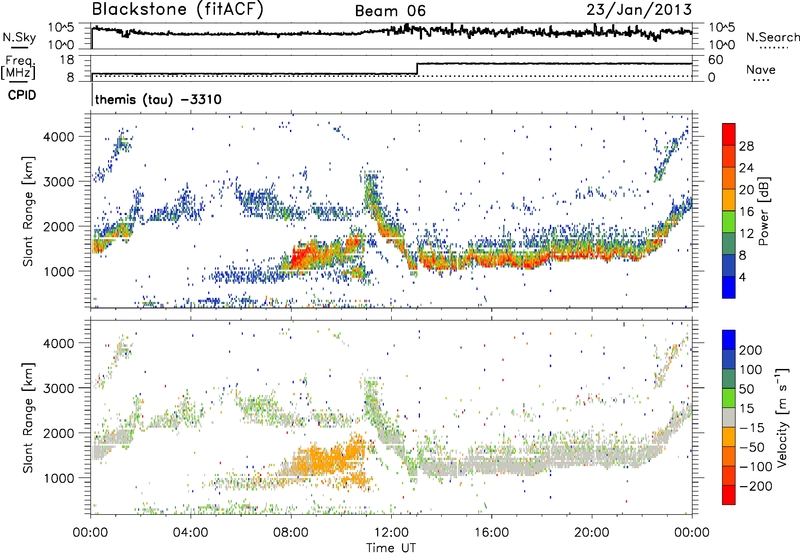The image size is (800, 554).
Task: Click the 'Nave' legend label
Action: coord(761,69)
